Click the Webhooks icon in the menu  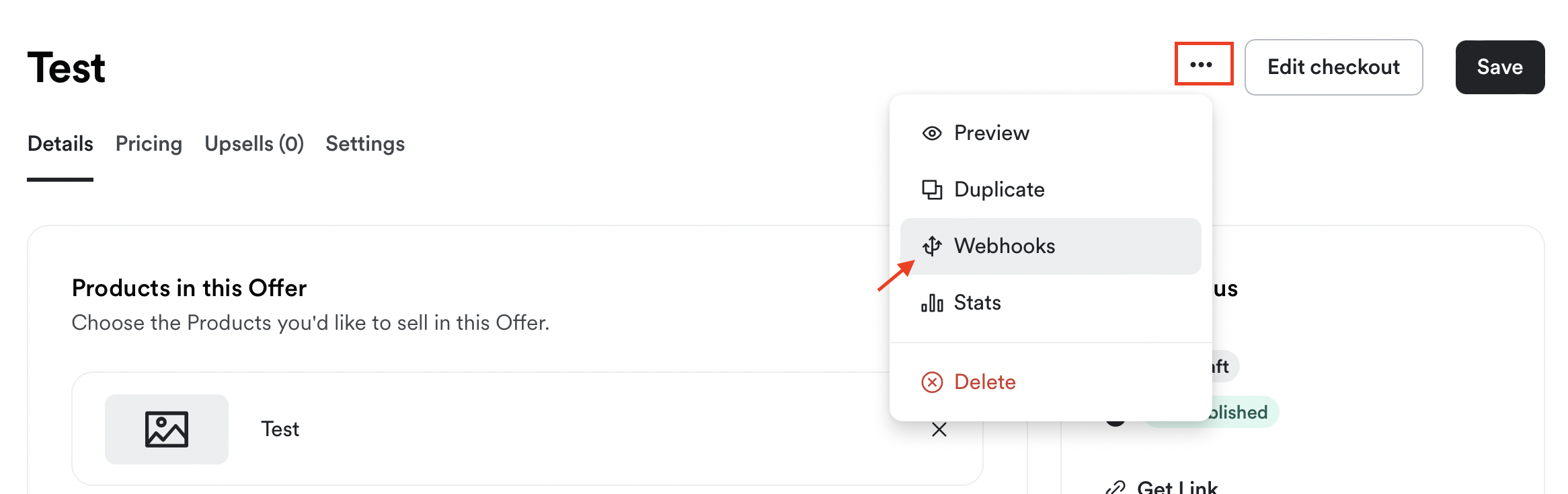coord(932,246)
